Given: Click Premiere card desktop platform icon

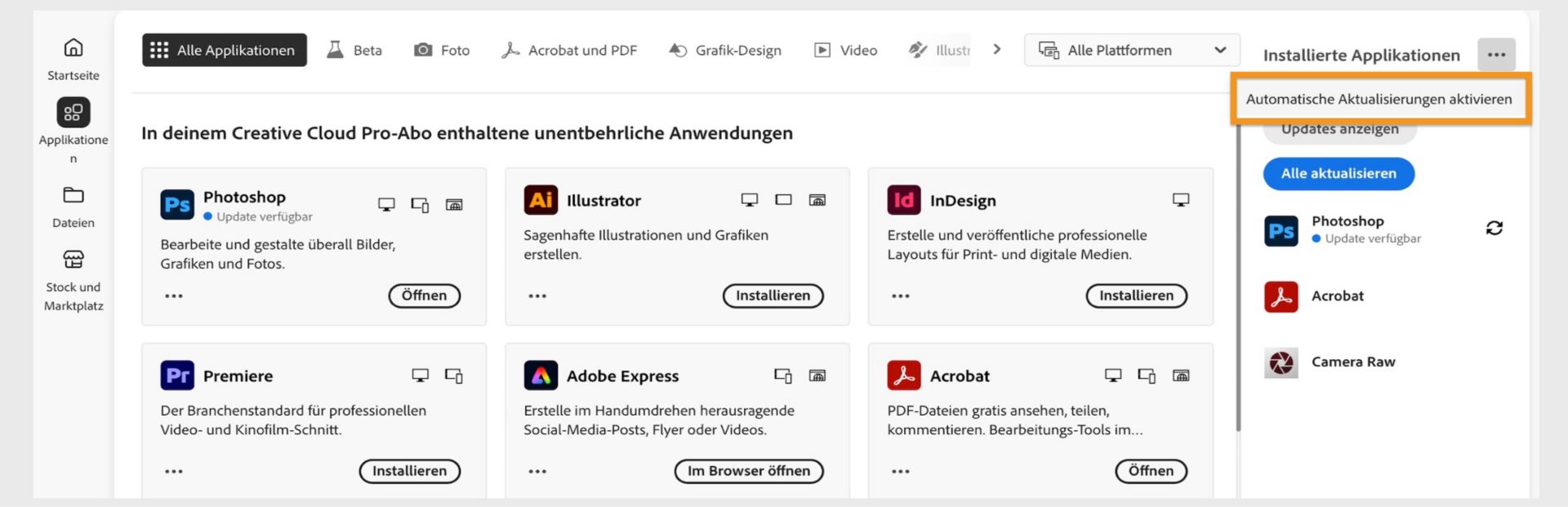Looking at the screenshot, I should (420, 376).
